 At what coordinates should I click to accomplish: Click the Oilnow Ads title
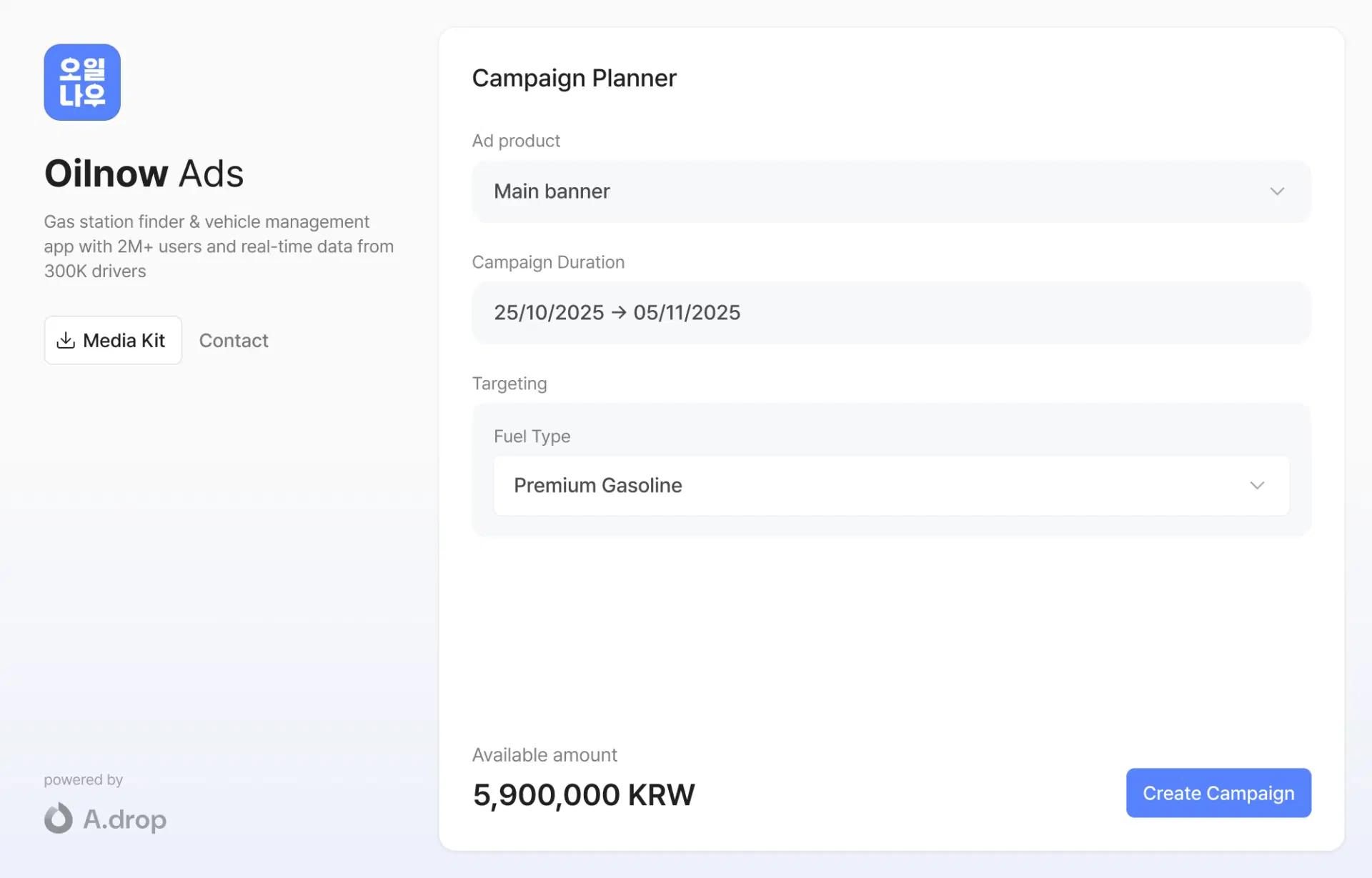144,174
